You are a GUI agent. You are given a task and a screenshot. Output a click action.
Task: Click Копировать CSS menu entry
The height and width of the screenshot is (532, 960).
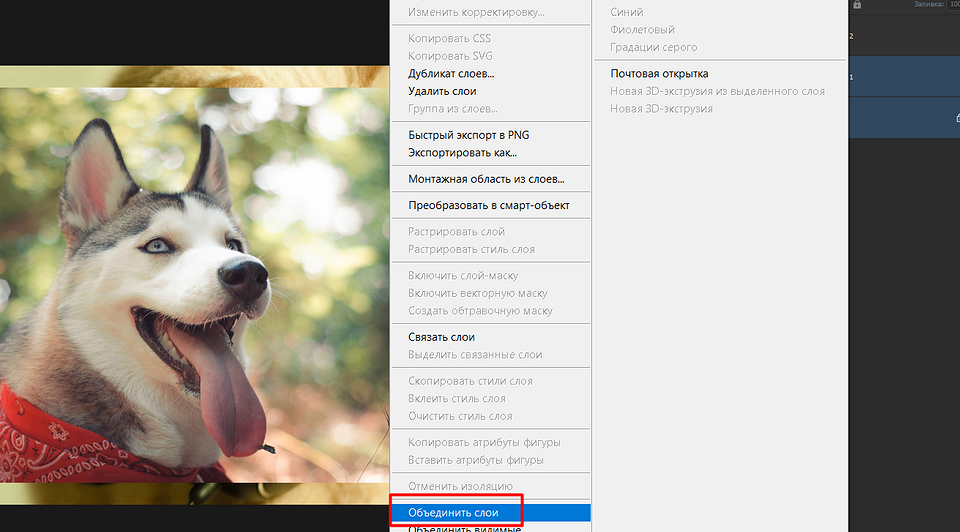pos(450,38)
